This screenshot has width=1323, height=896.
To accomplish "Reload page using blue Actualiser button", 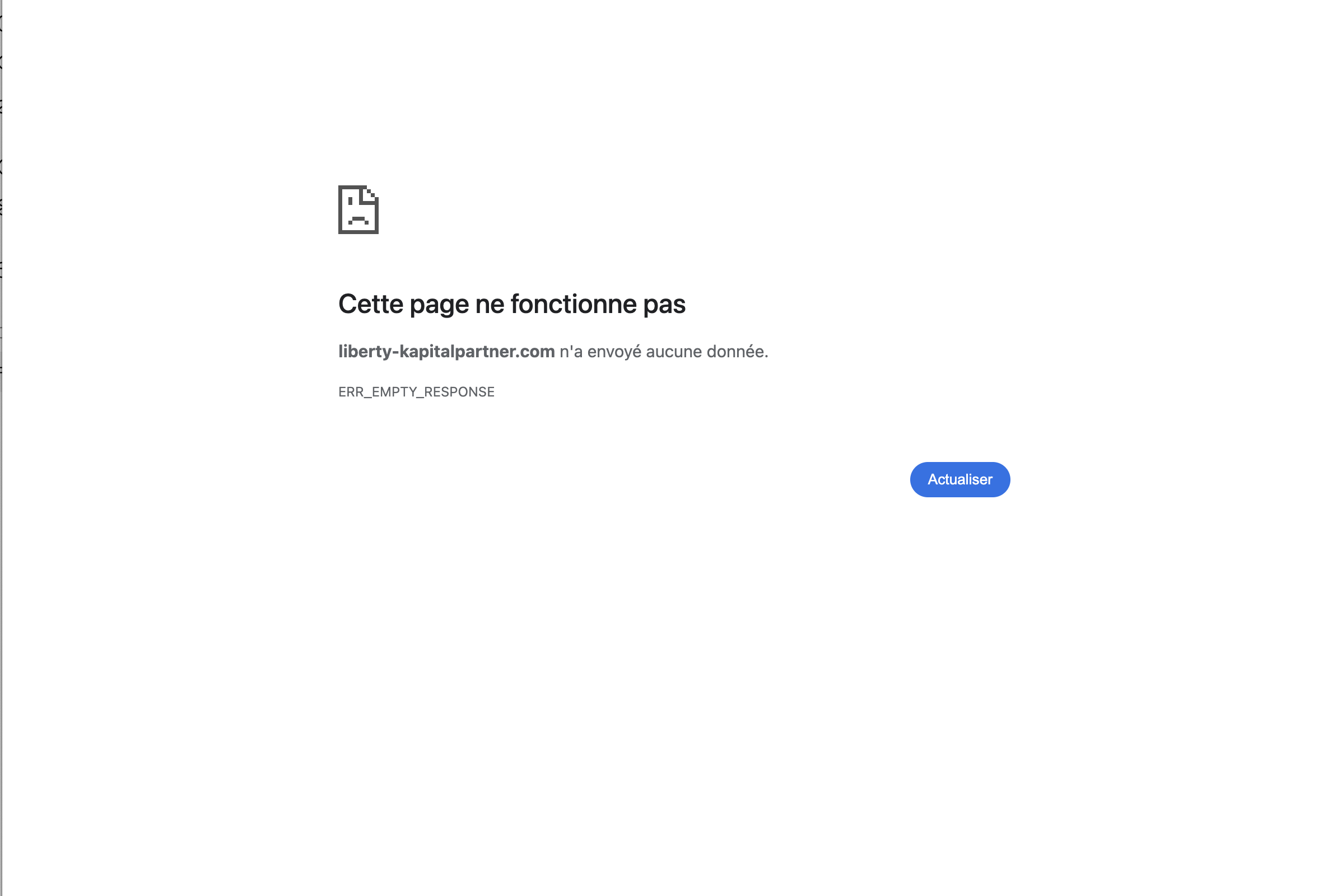I will [x=960, y=479].
